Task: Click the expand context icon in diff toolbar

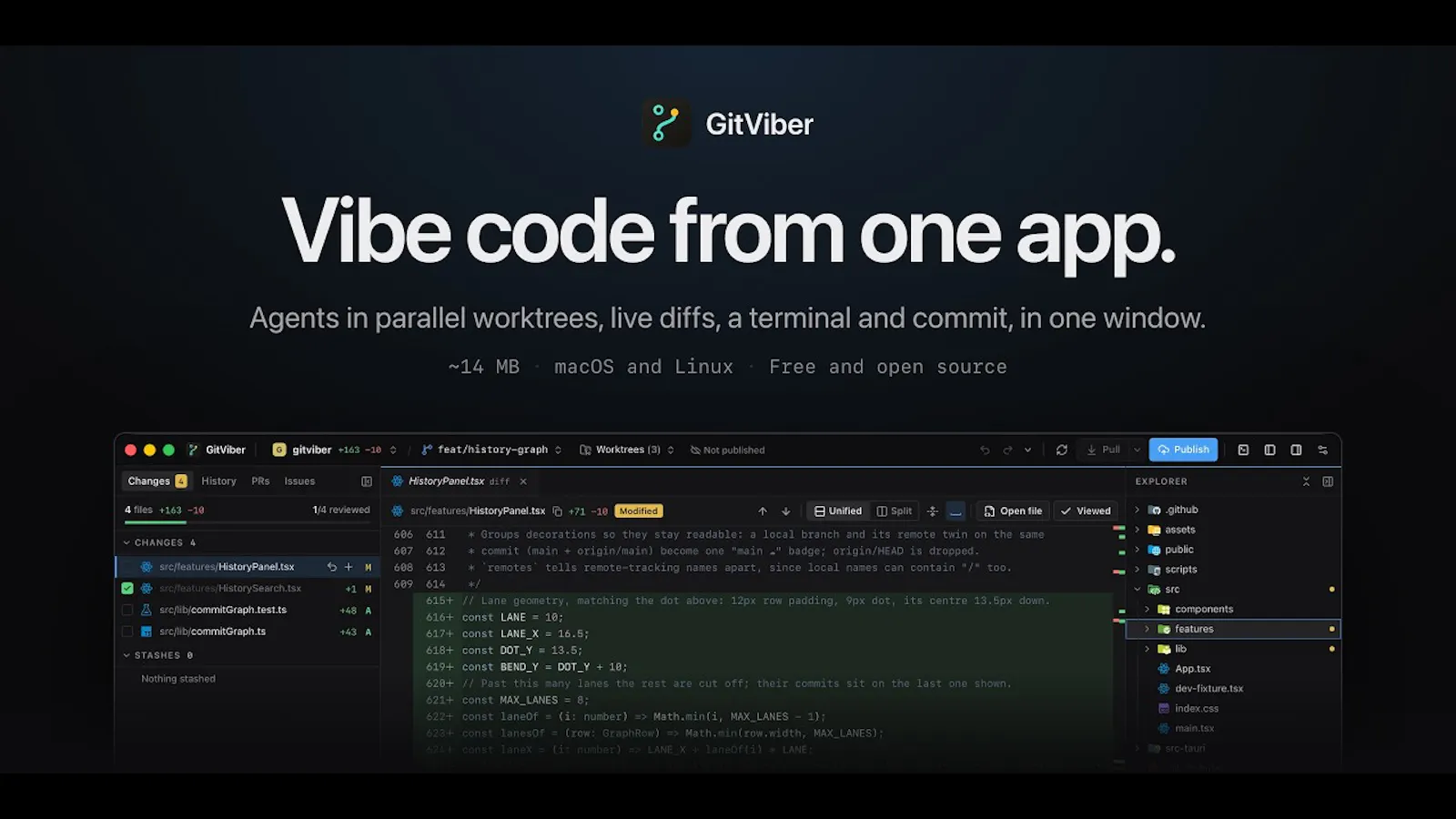Action: tap(932, 511)
